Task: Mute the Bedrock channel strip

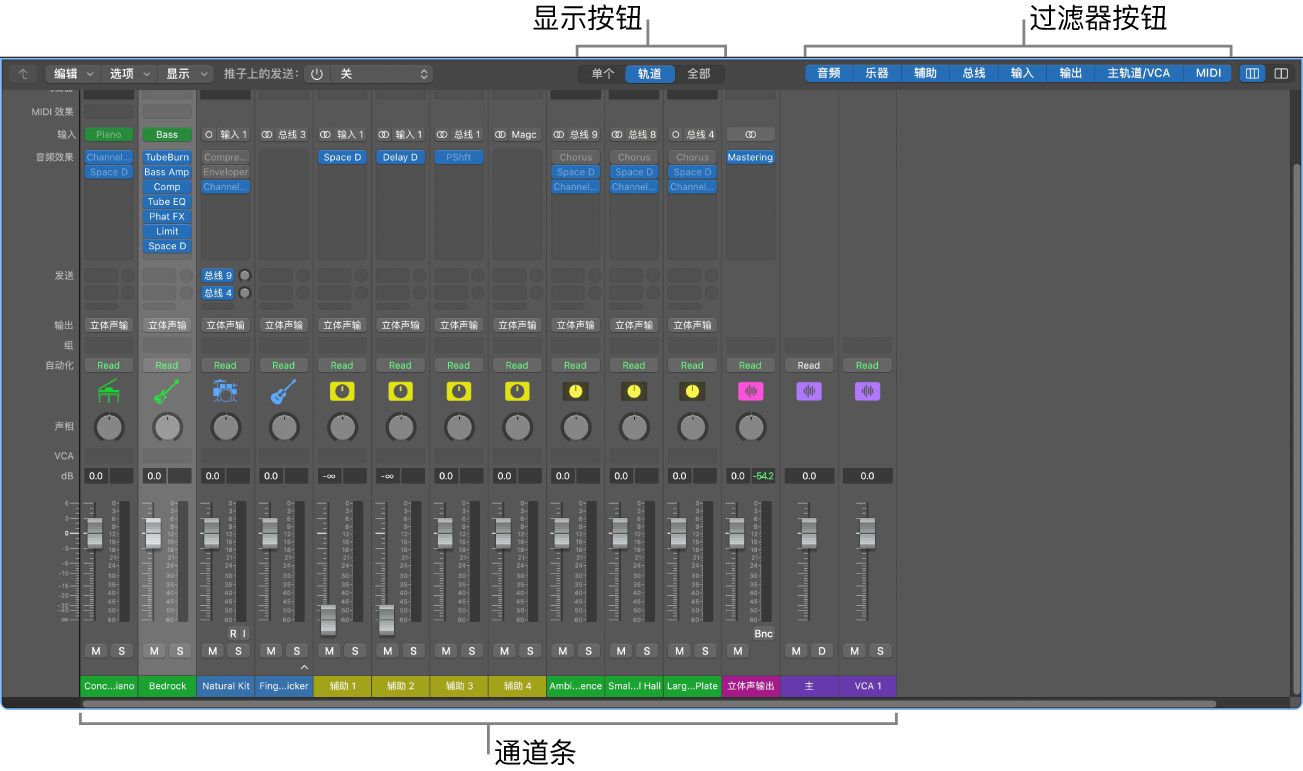Action: point(154,651)
